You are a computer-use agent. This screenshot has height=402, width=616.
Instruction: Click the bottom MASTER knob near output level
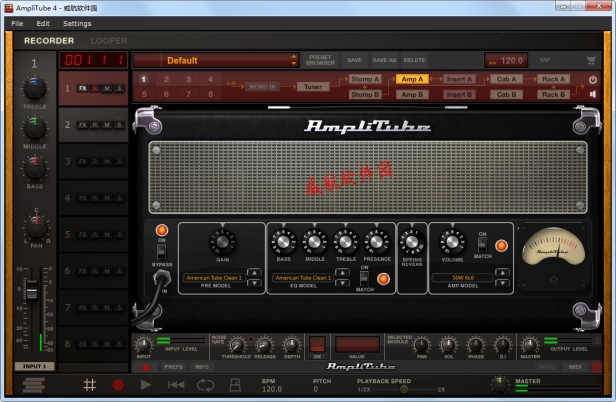(530, 345)
